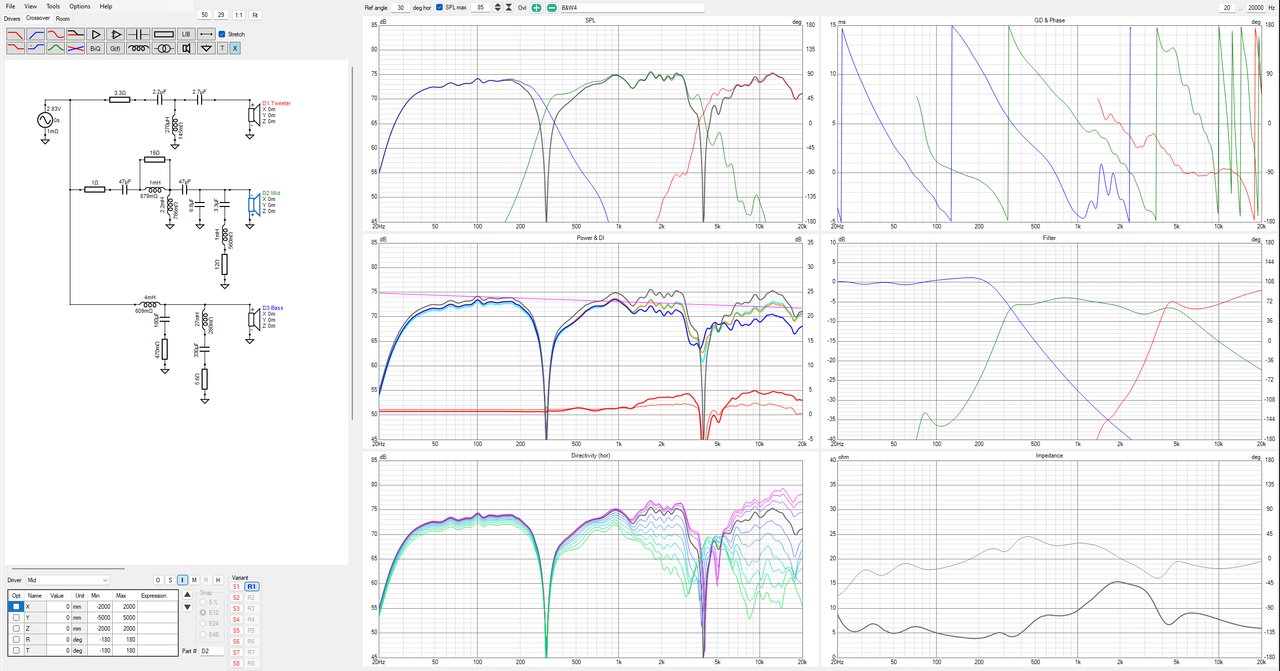Edit the Part # field containing D2
1280x671 pixels.
(212, 651)
